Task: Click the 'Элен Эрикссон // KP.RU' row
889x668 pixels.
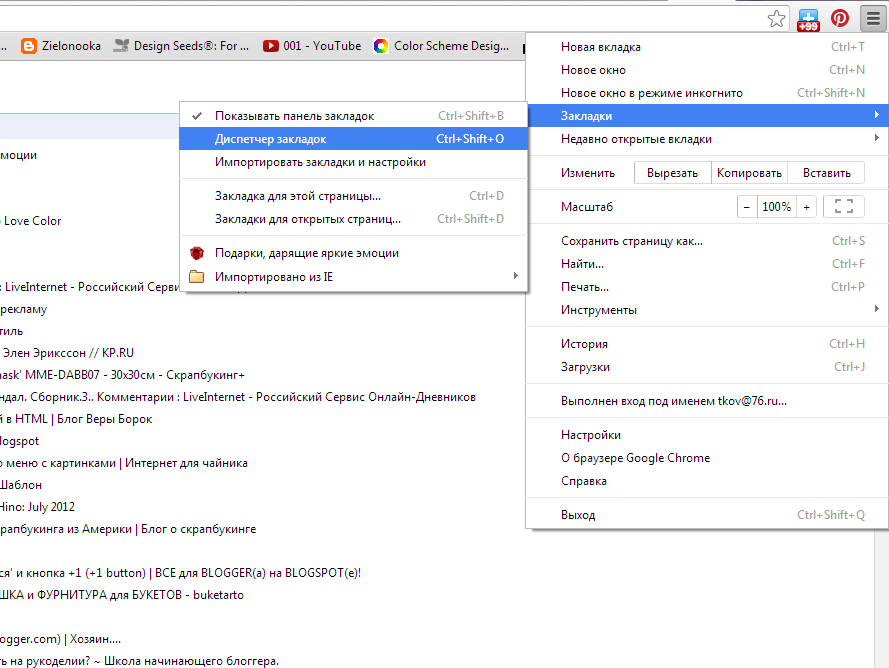Action: 67,353
